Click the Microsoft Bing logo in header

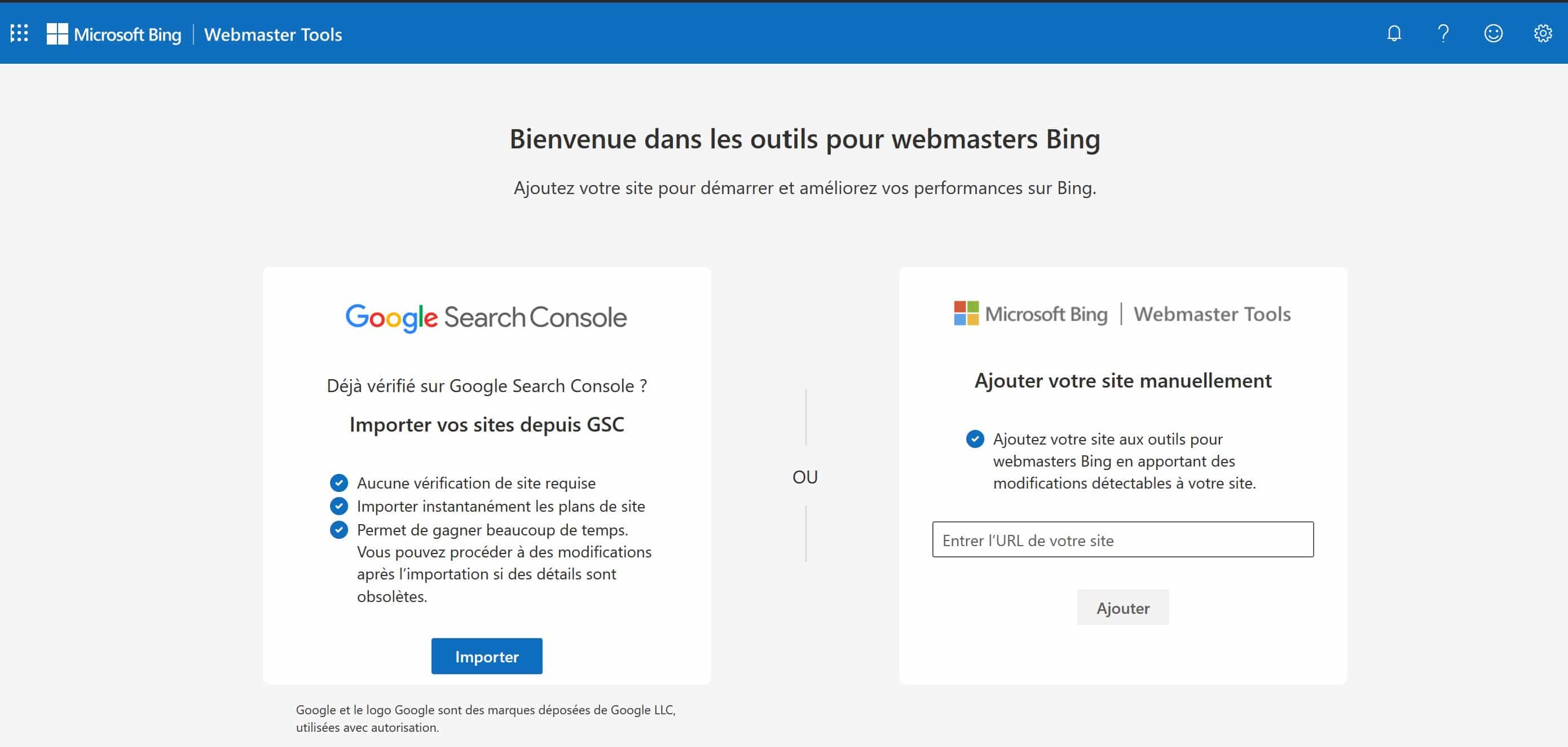(114, 34)
